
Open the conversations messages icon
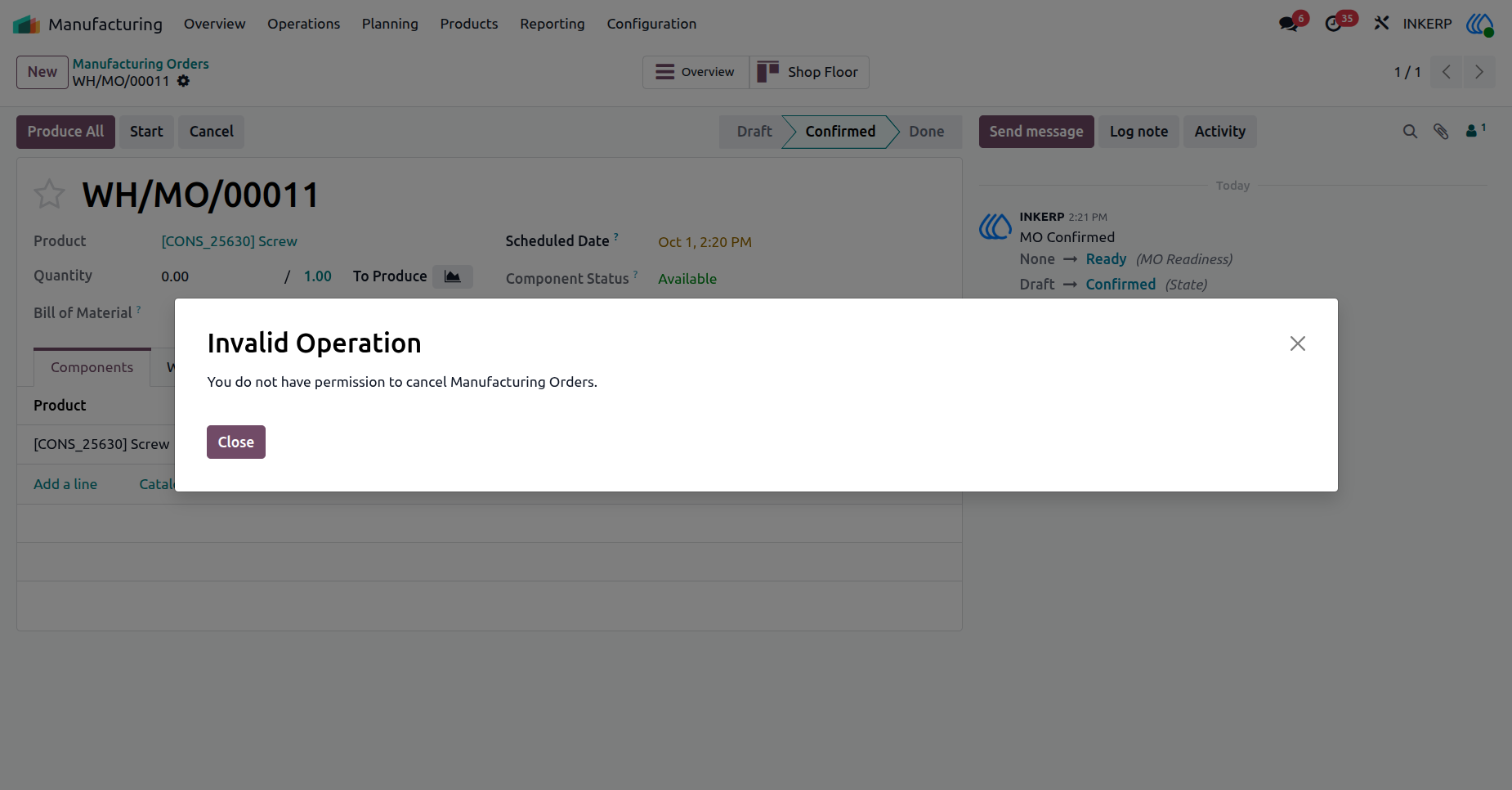[x=1289, y=24]
